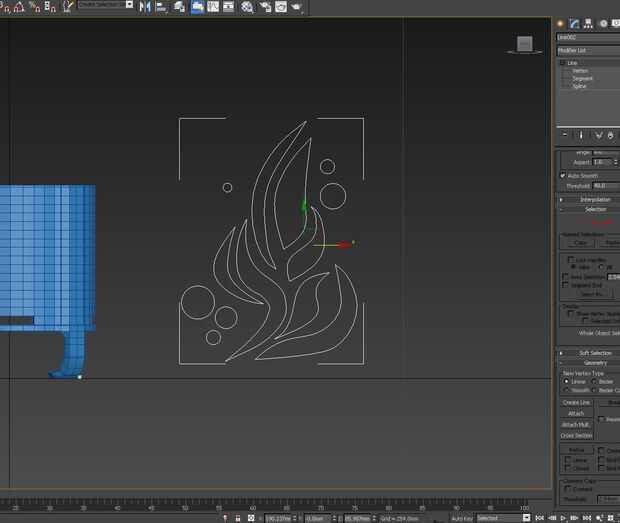Click the ViewCube in viewport
The image size is (620, 523).
pyautogui.click(x=524, y=44)
